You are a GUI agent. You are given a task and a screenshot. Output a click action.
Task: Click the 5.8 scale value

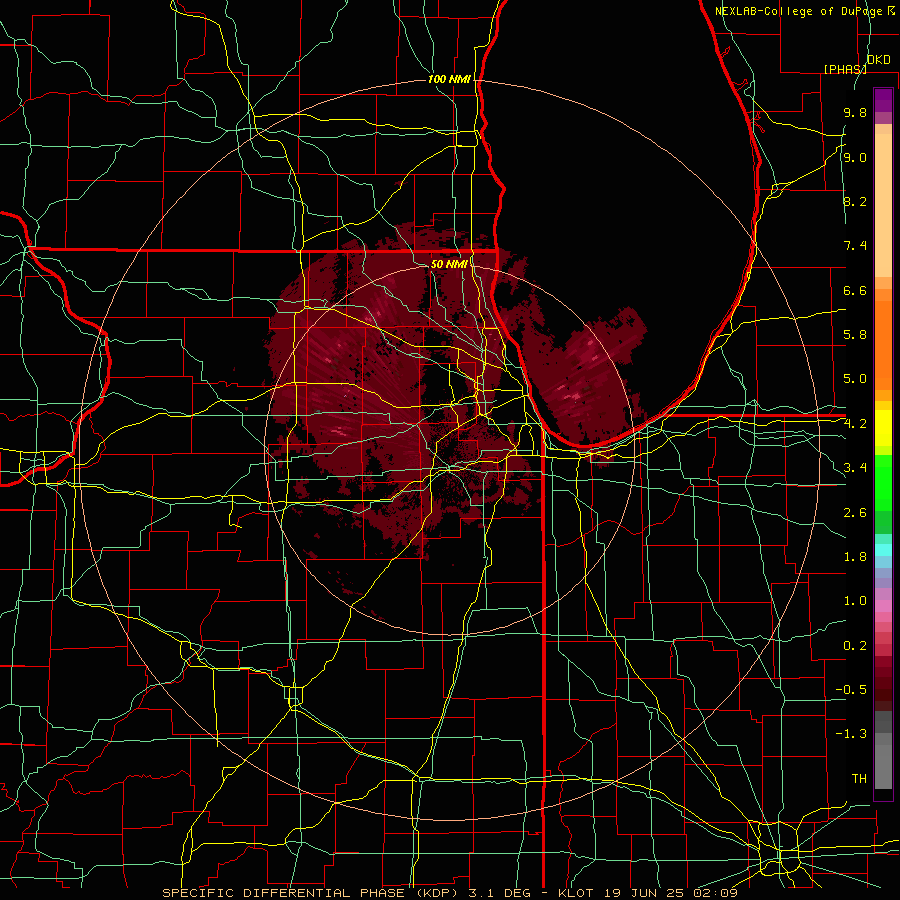click(855, 335)
